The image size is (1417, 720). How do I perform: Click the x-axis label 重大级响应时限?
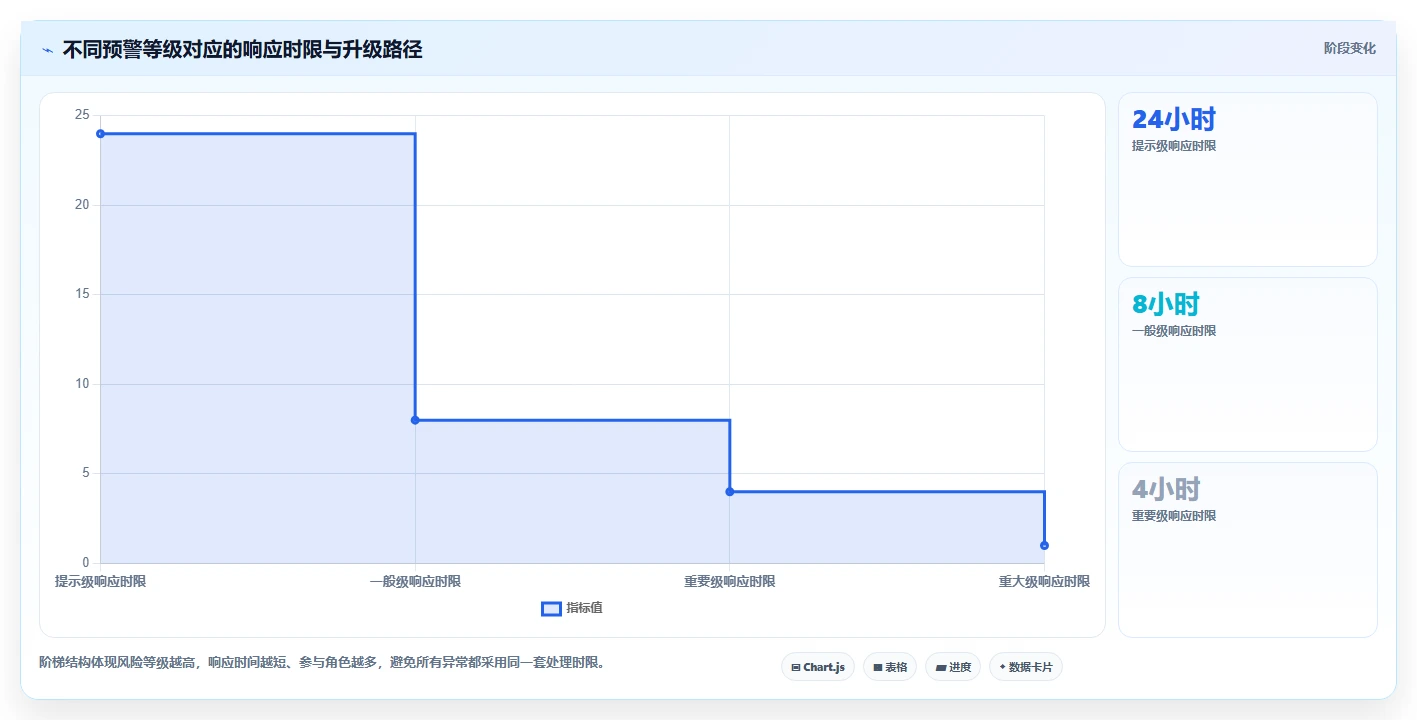coord(1044,581)
